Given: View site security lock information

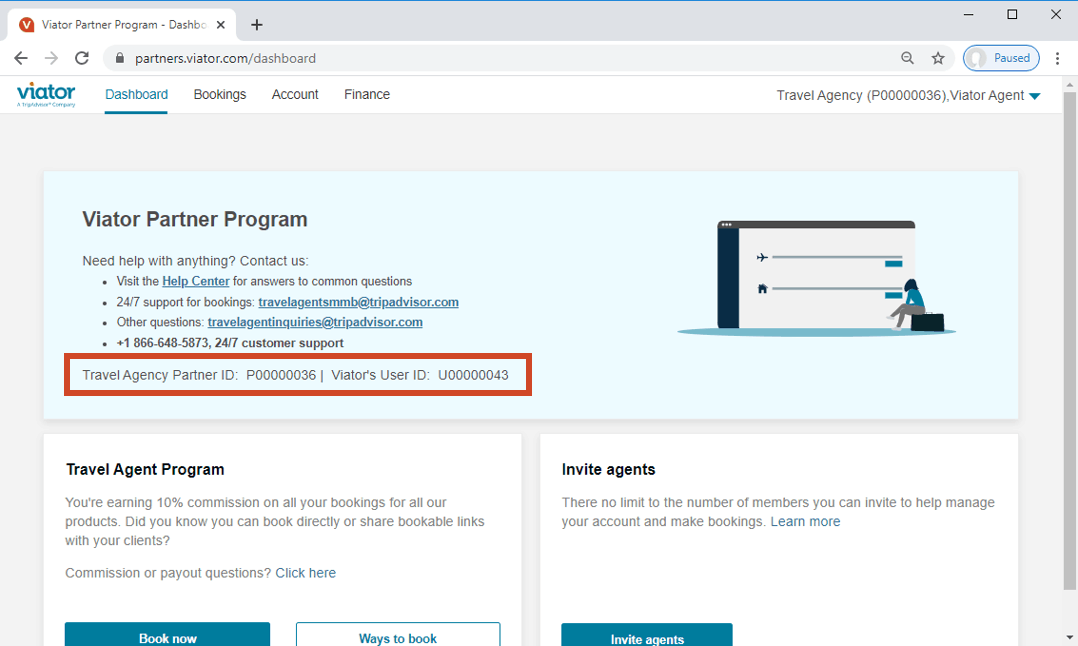Looking at the screenshot, I should point(120,58).
